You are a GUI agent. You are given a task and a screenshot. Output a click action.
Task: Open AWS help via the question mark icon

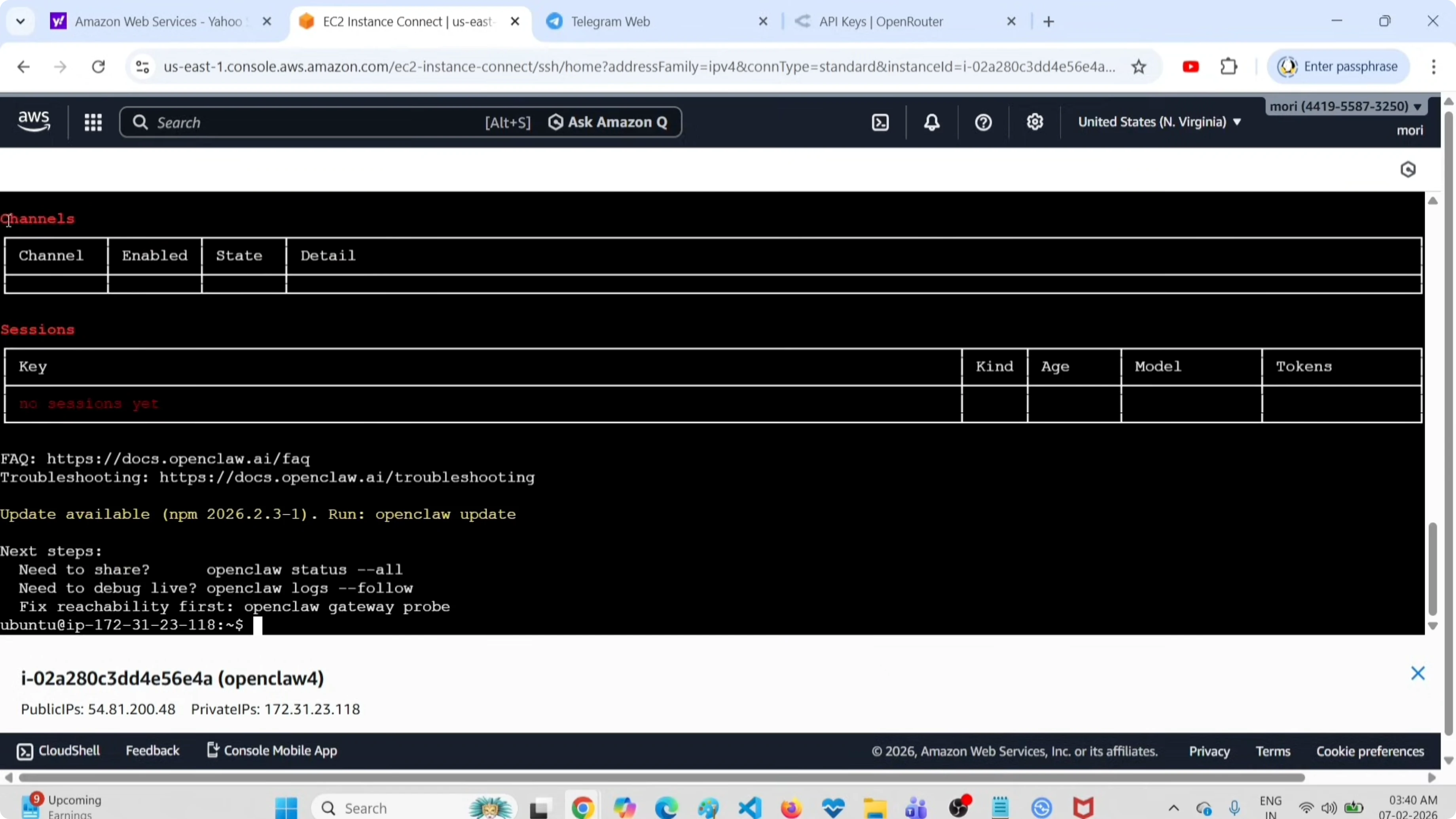(983, 122)
